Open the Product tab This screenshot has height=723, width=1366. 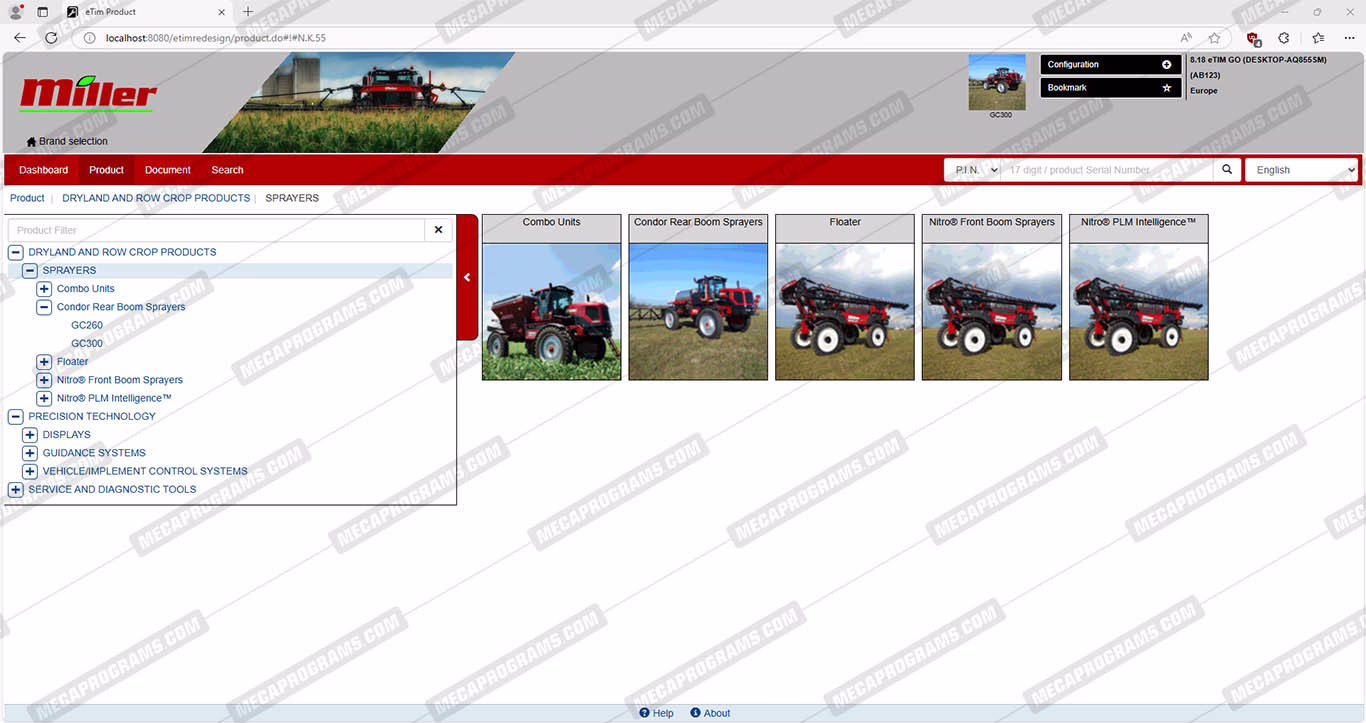106,170
